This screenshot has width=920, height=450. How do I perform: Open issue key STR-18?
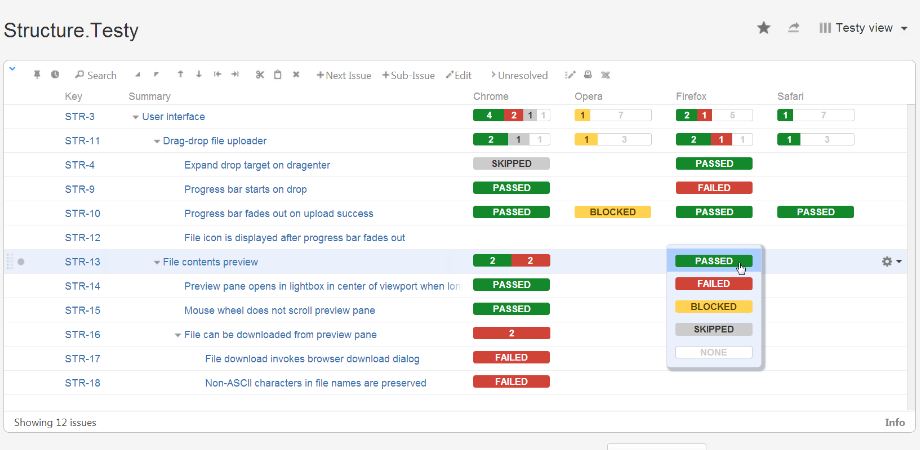pyautogui.click(x=82, y=383)
